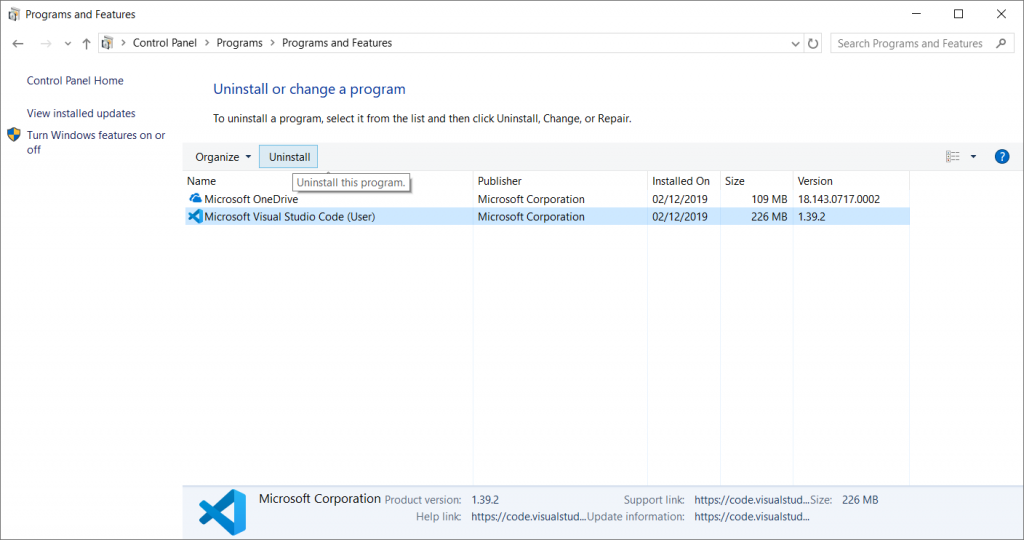The width and height of the screenshot is (1024, 540).
Task: Click VS Code's Microsoft Corporation publisher cell
Action: pyautogui.click(x=531, y=217)
